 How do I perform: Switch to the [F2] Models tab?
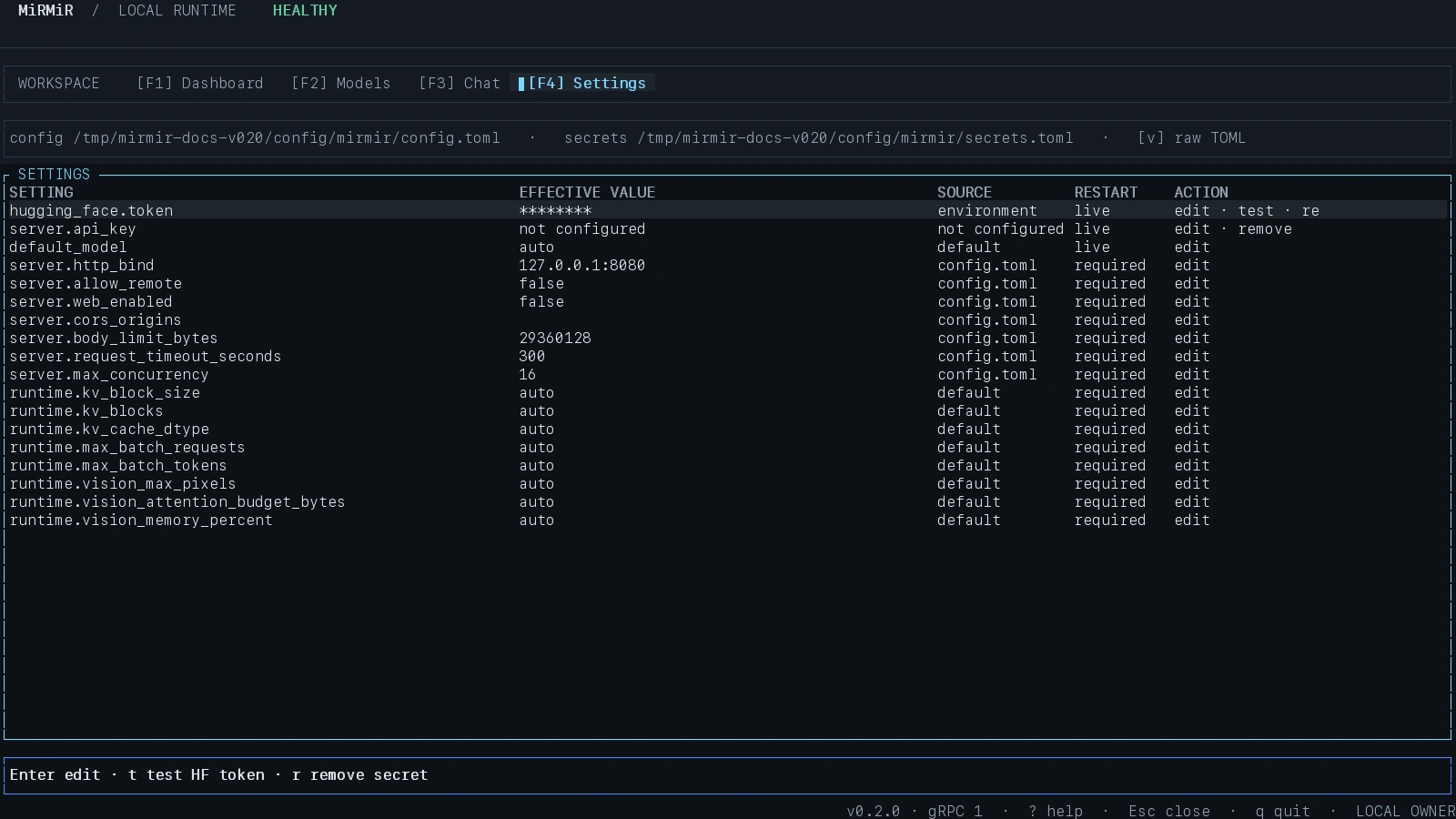click(341, 83)
